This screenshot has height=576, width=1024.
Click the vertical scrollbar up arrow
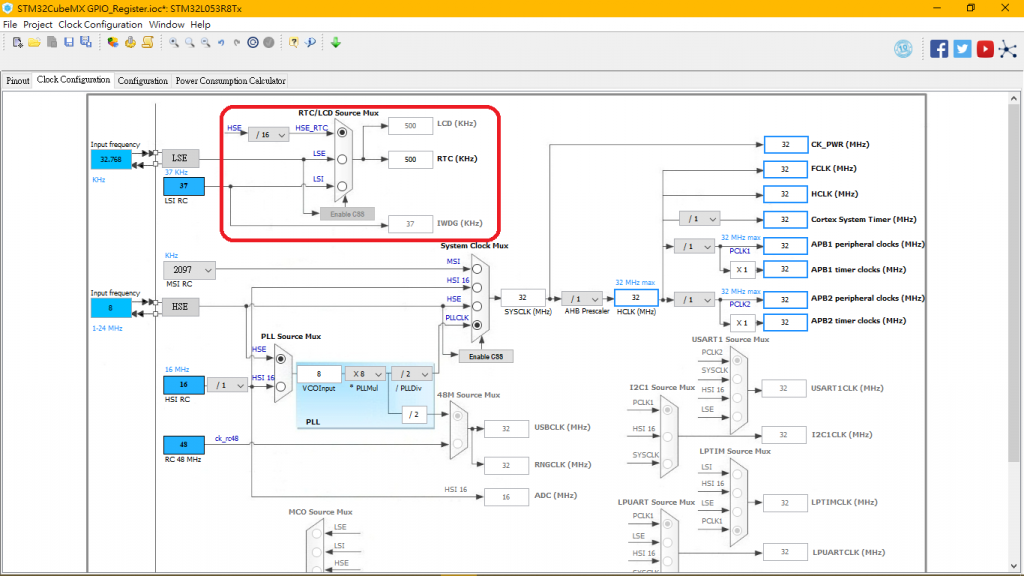1014,99
